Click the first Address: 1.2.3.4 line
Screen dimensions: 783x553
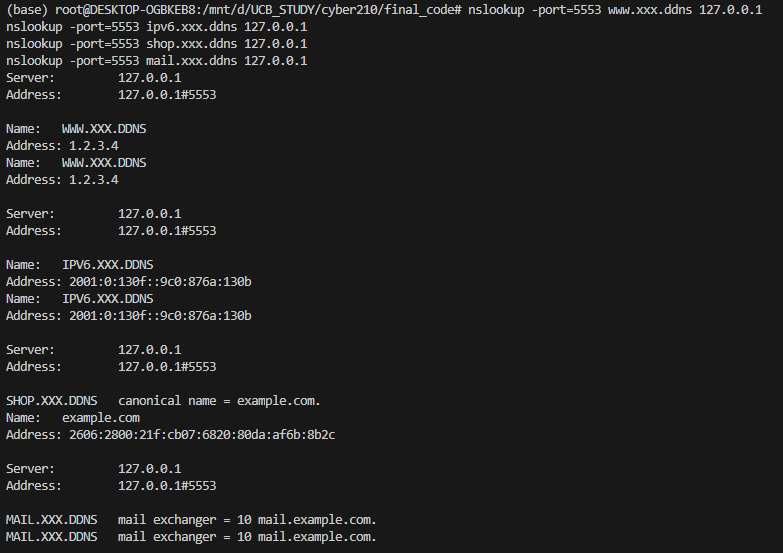pyautogui.click(x=62, y=146)
